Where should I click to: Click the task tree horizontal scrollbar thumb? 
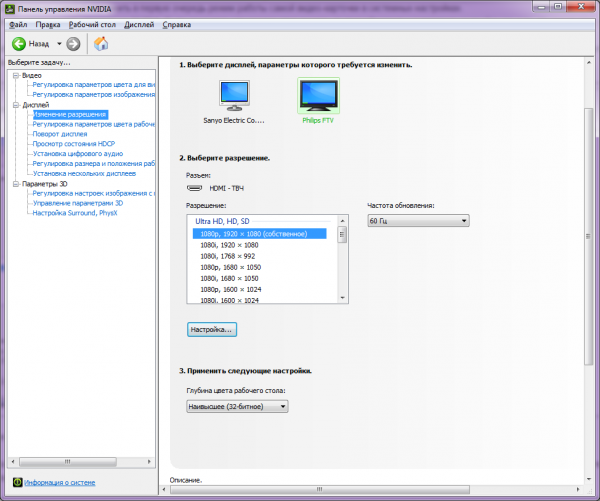(x=68, y=462)
